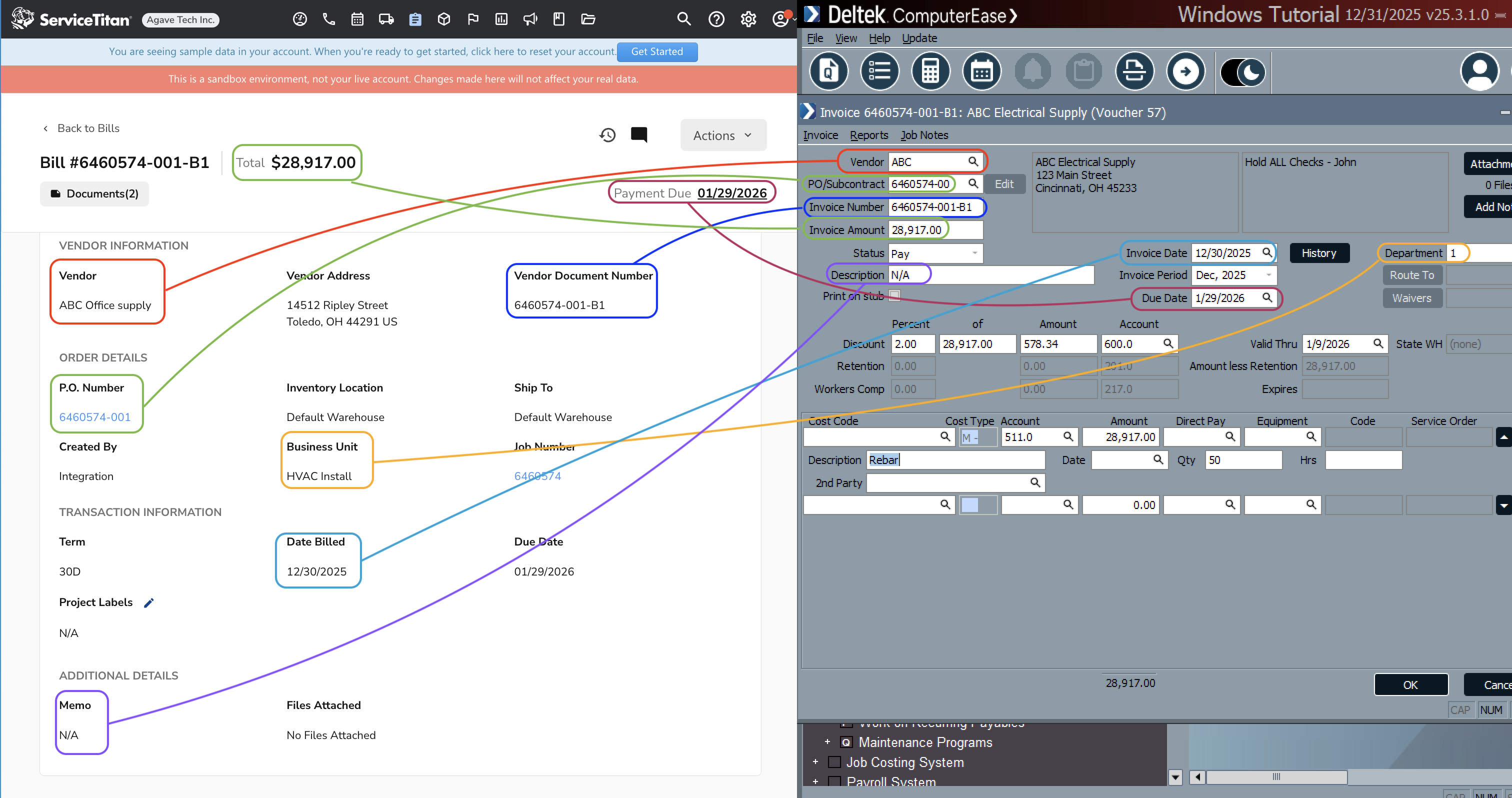Image resolution: width=1512 pixels, height=798 pixels.
Task: Select the print/scan icon in ComputerEase
Action: tap(1134, 71)
